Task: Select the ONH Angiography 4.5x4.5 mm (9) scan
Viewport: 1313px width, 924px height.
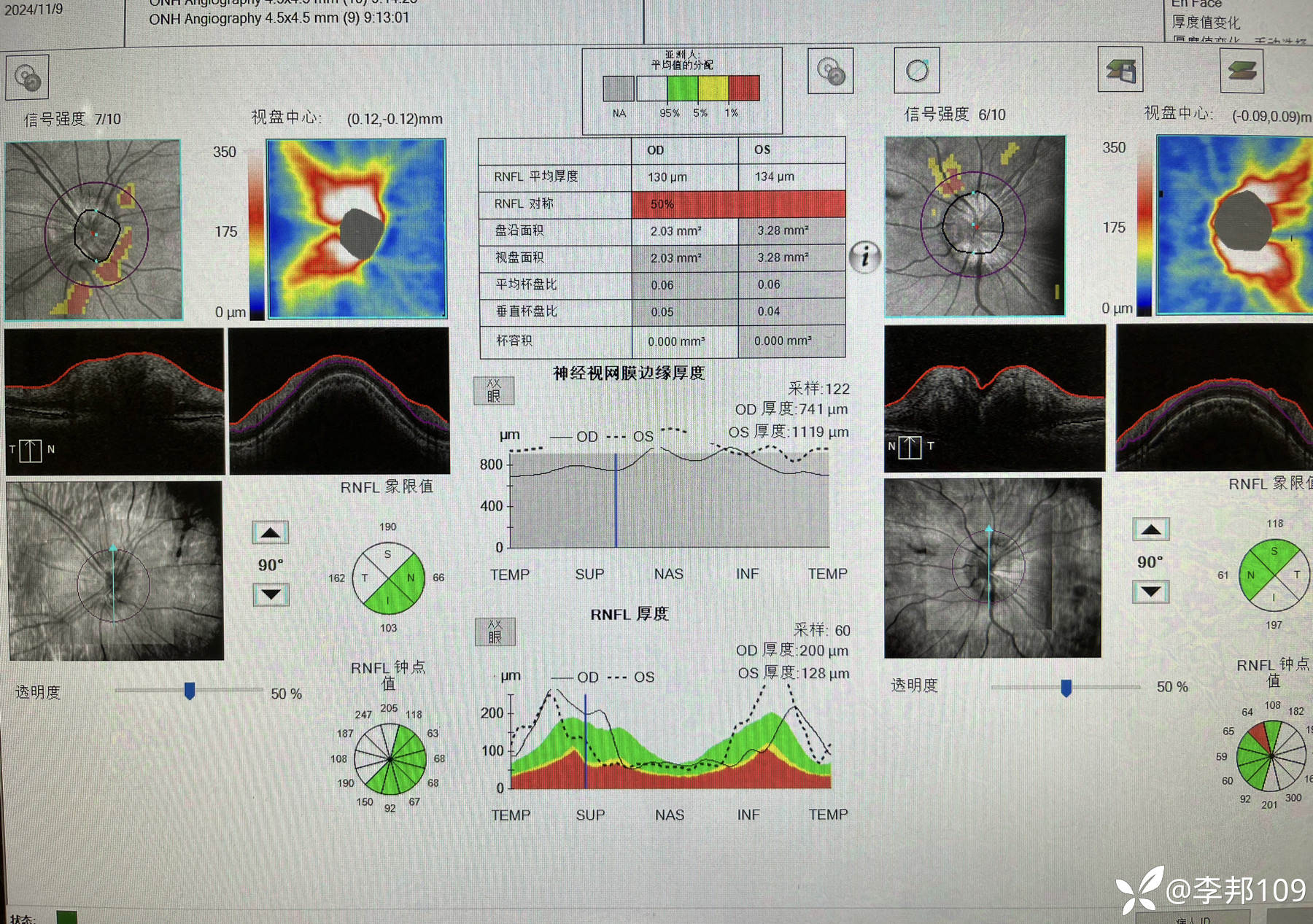Action: [279, 18]
